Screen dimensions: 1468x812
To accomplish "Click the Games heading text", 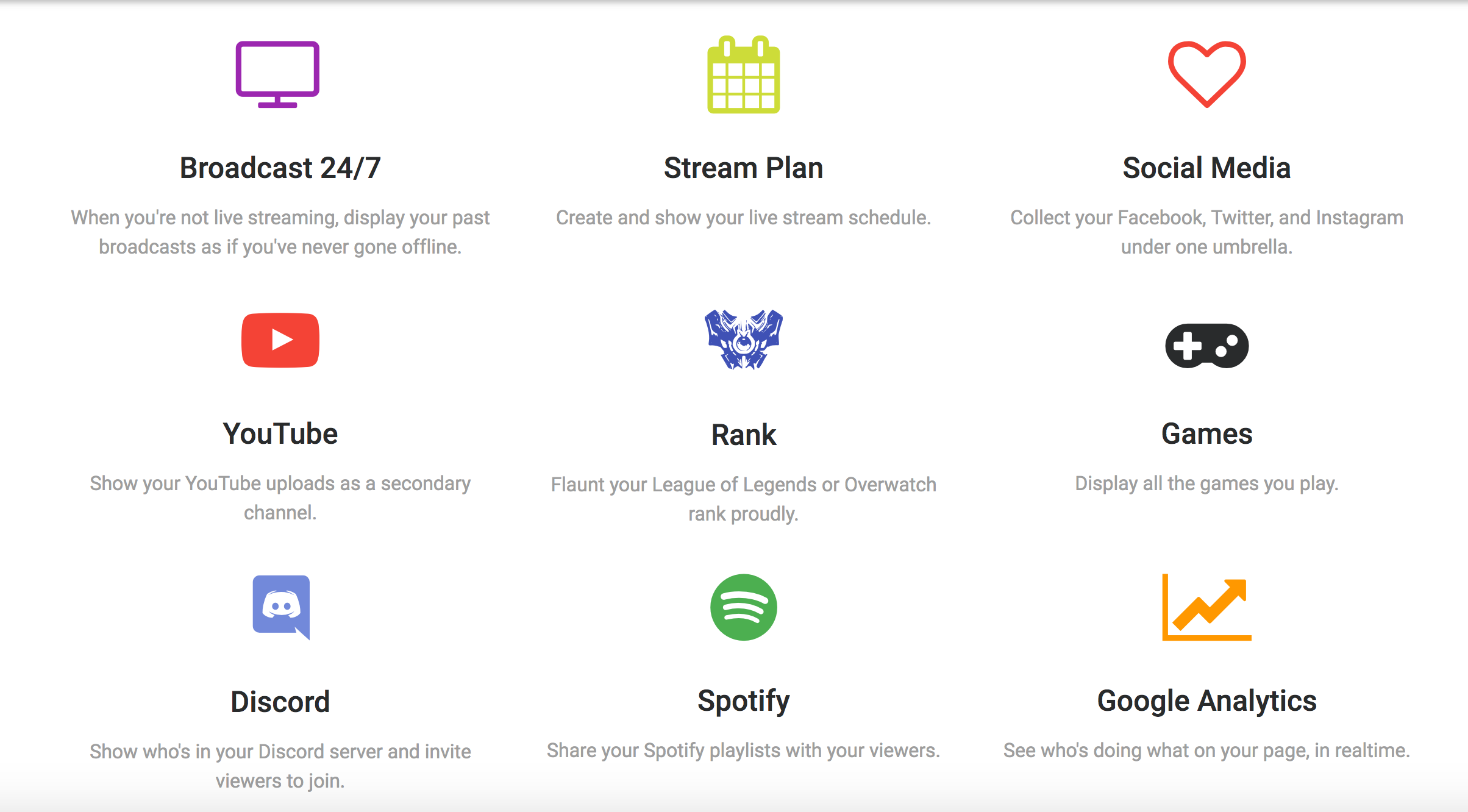I will point(1206,433).
